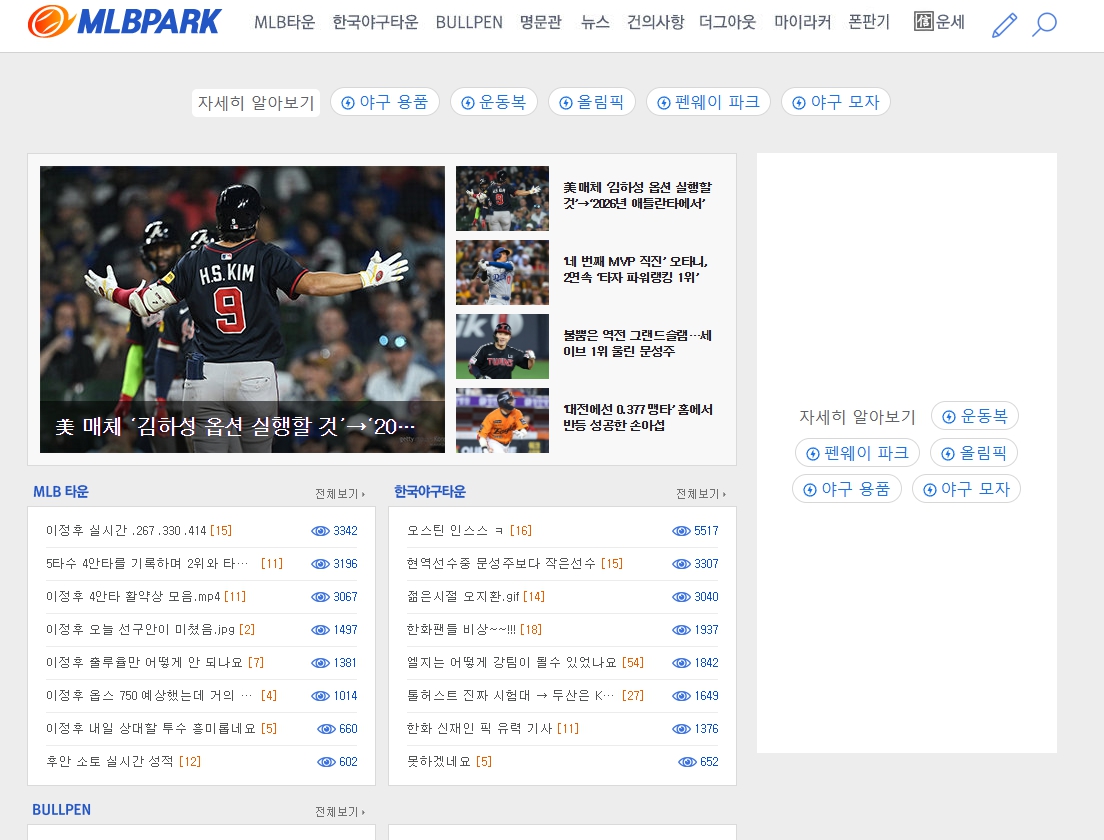This screenshot has width=1104, height=840.
Task: Click eye icon beside 5517 views
Action: (681, 531)
